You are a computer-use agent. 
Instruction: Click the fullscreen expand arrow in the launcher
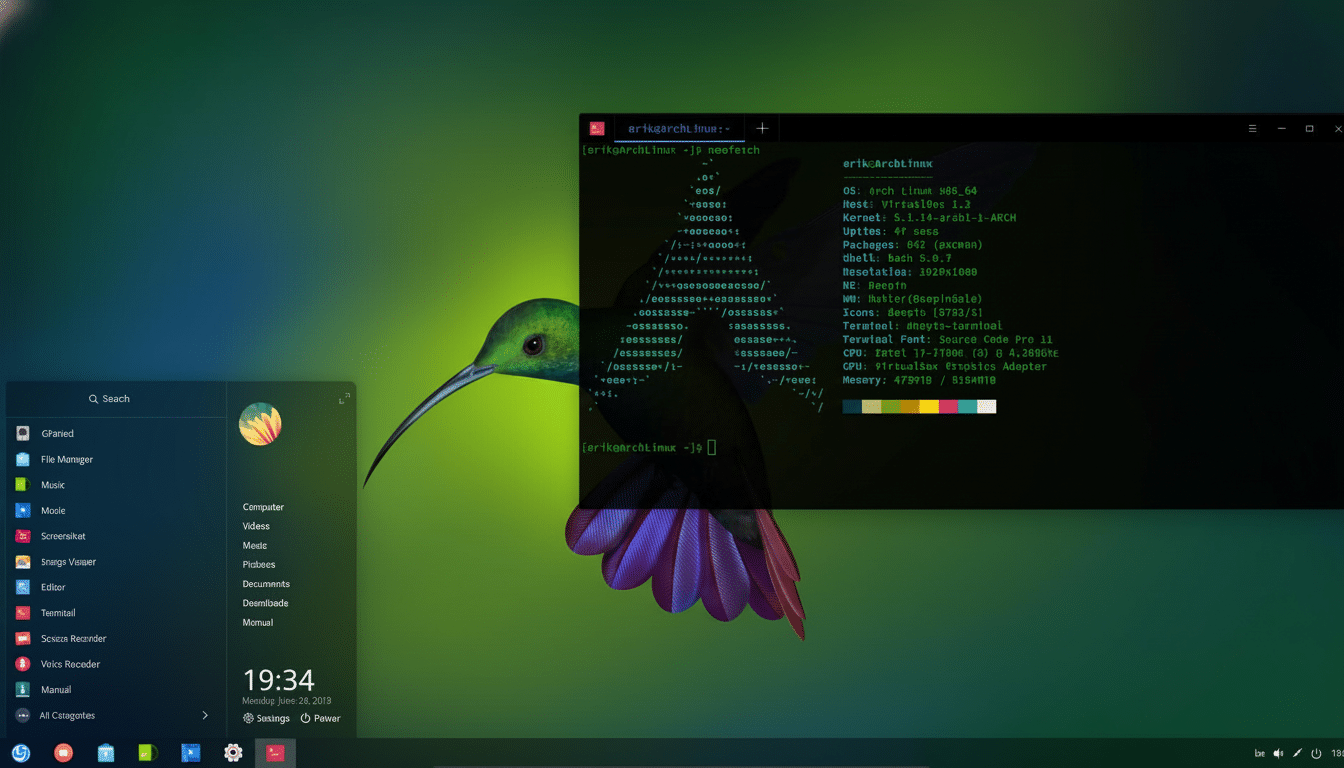pyautogui.click(x=344, y=397)
